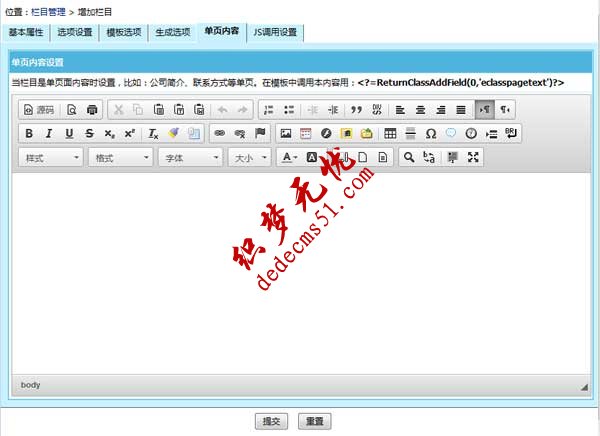This screenshot has width=600, height=436.
Task: Switch to the 基本属性 tab
Action: coord(26,33)
